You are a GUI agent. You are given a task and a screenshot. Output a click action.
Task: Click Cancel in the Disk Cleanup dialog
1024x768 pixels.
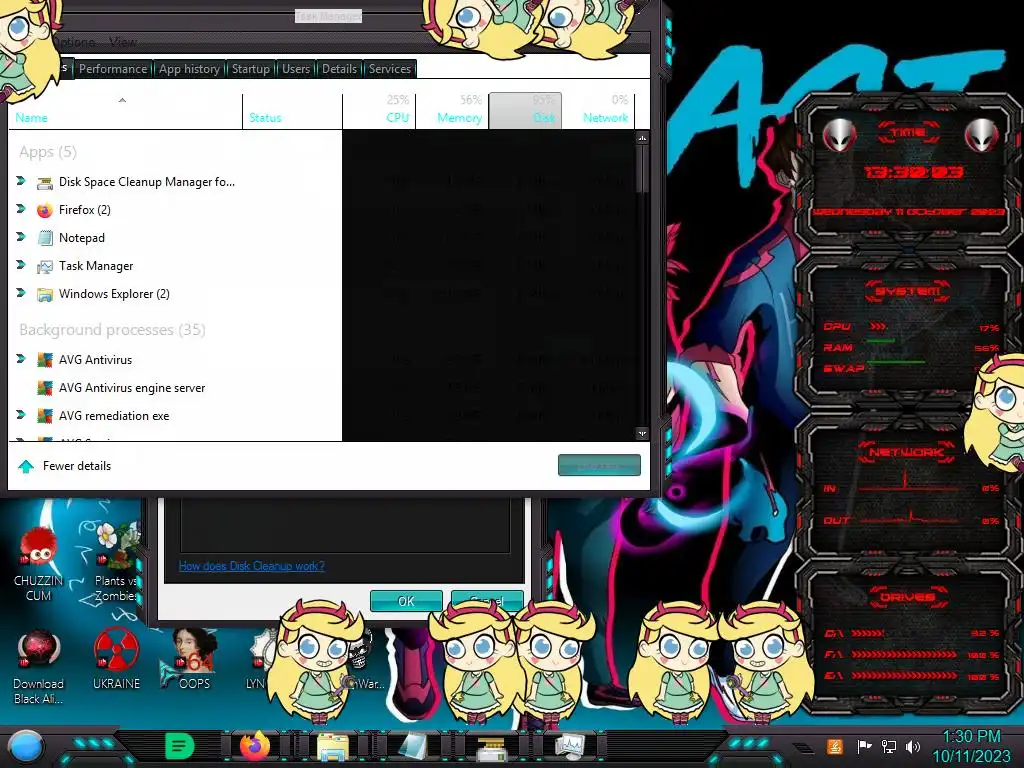tap(487, 601)
